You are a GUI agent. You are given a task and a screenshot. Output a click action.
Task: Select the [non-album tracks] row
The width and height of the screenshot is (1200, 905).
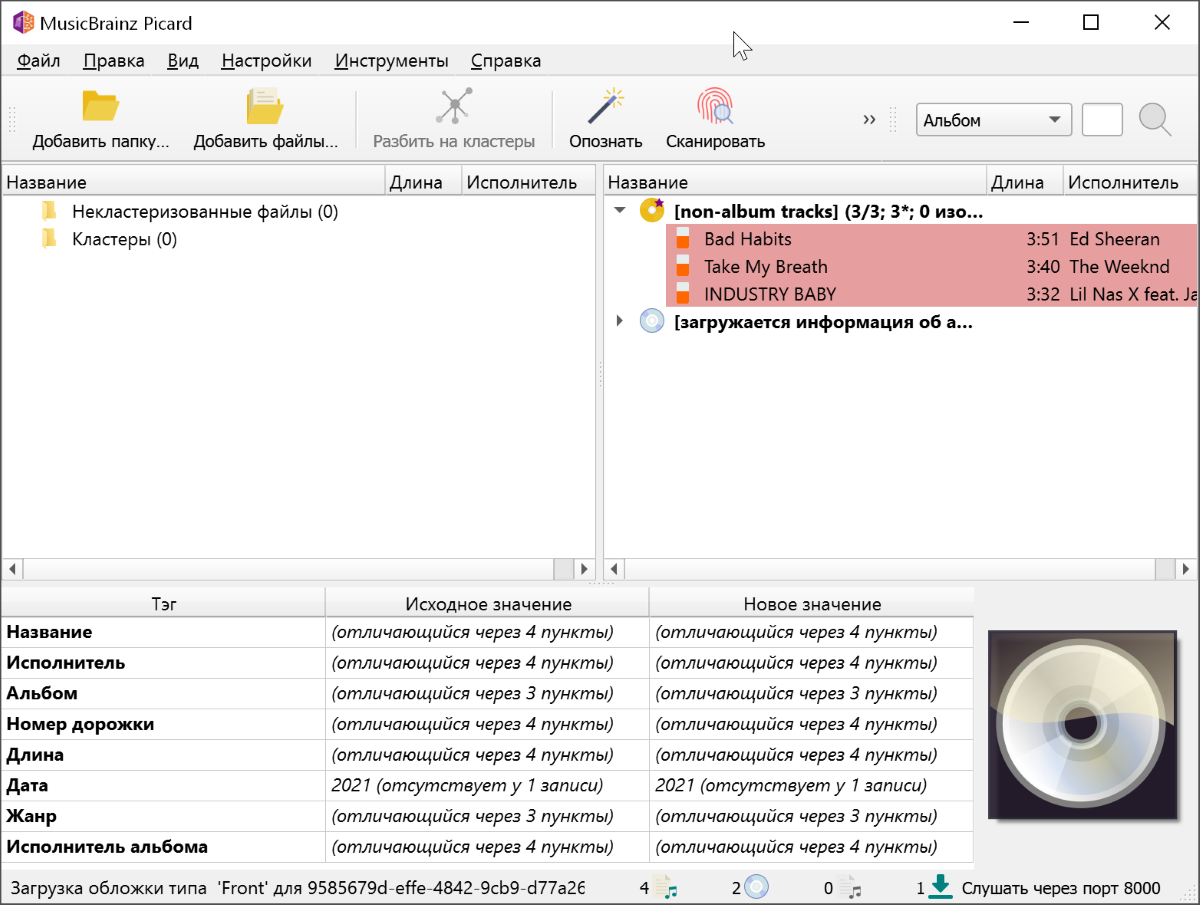pos(829,212)
